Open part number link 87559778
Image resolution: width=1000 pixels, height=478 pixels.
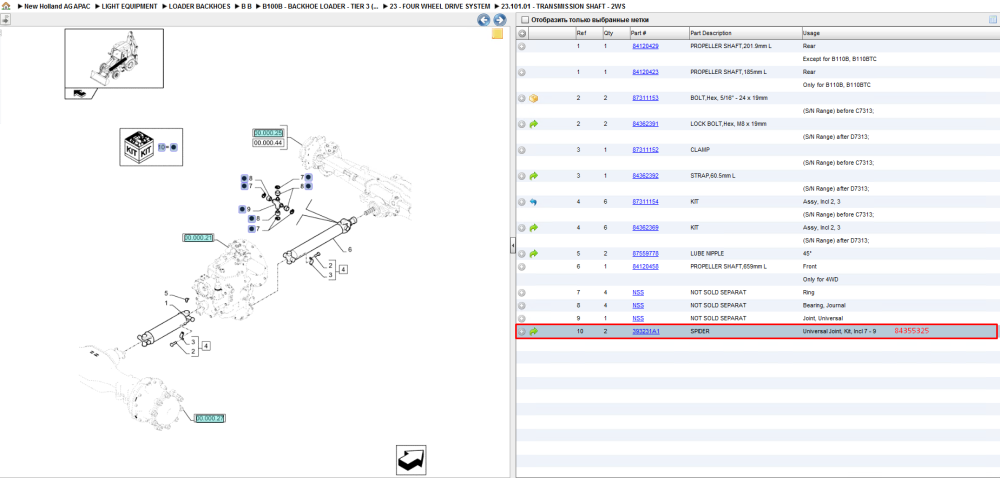pos(645,253)
